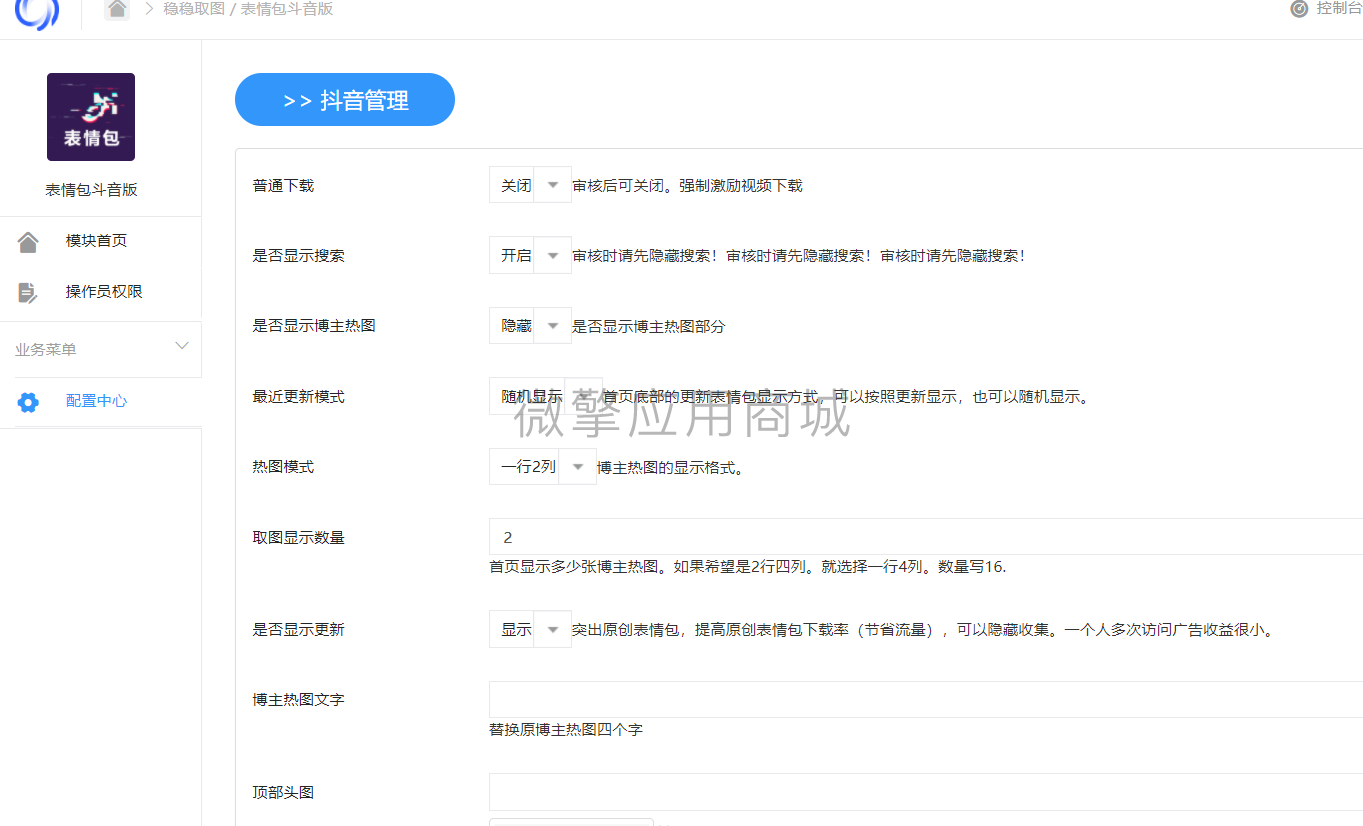
Task: Click the arrow of the 普通下载 dropdown
Action: pos(552,185)
